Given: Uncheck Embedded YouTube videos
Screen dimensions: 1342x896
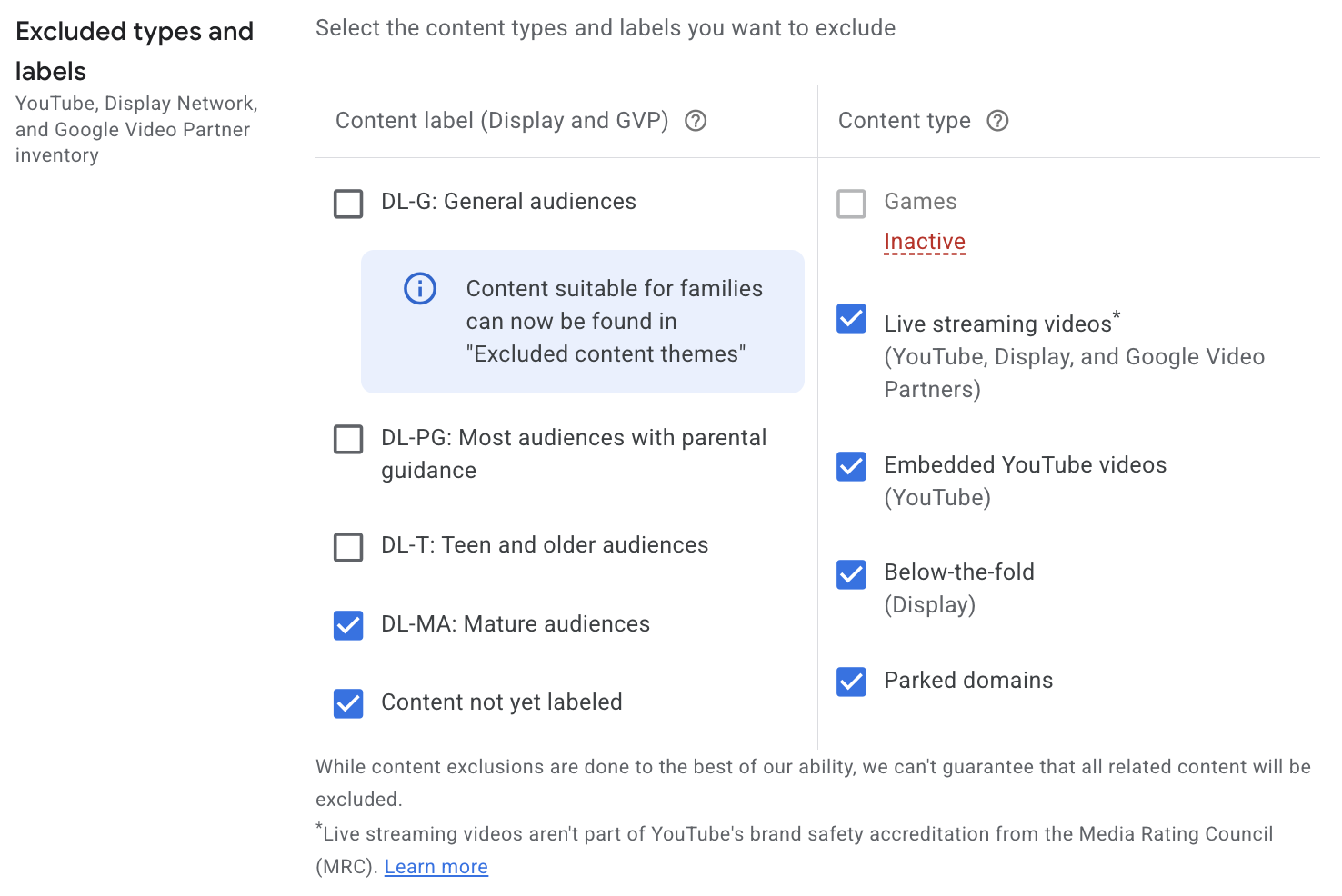Looking at the screenshot, I should (851, 466).
